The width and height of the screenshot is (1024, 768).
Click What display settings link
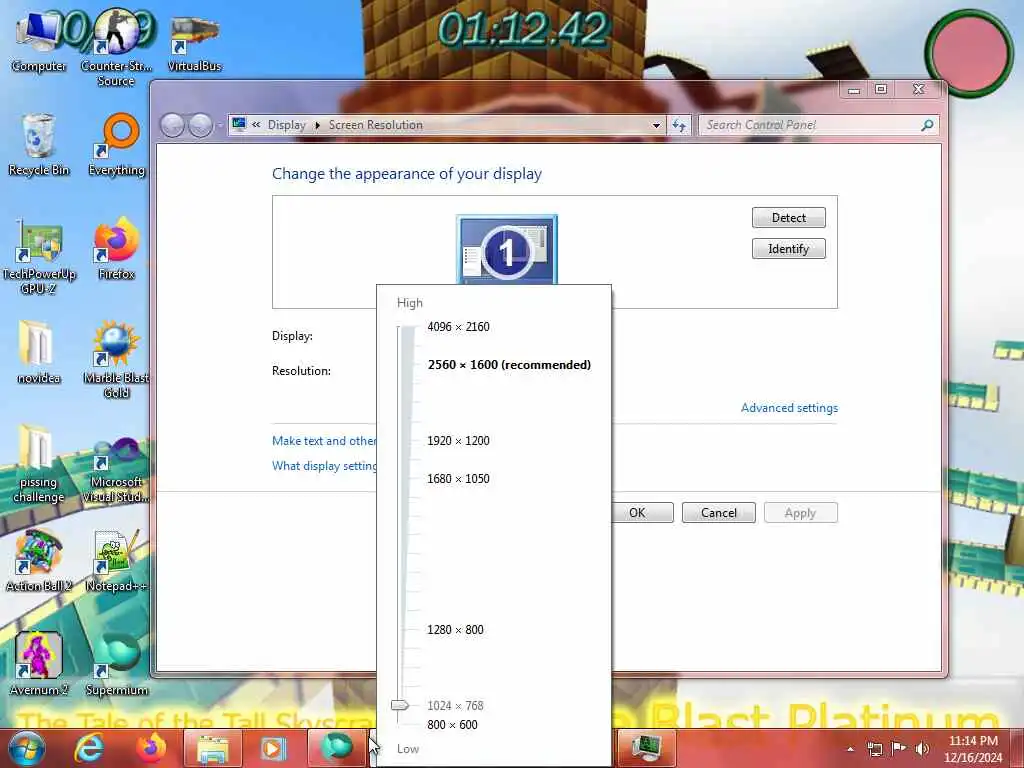(324, 466)
